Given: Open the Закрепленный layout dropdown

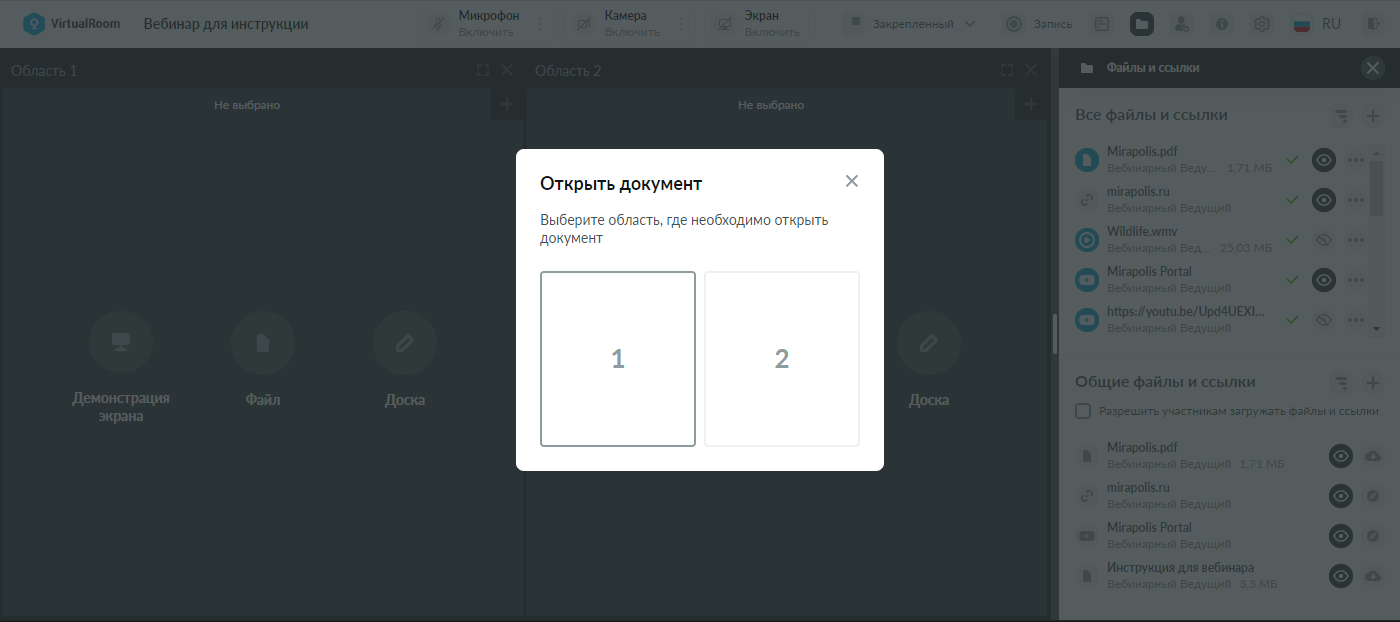Looking at the screenshot, I should pyautogui.click(x=911, y=24).
